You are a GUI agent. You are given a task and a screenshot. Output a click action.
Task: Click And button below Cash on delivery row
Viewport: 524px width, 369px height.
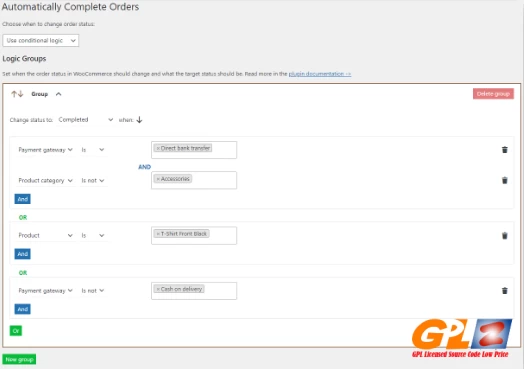(x=22, y=309)
